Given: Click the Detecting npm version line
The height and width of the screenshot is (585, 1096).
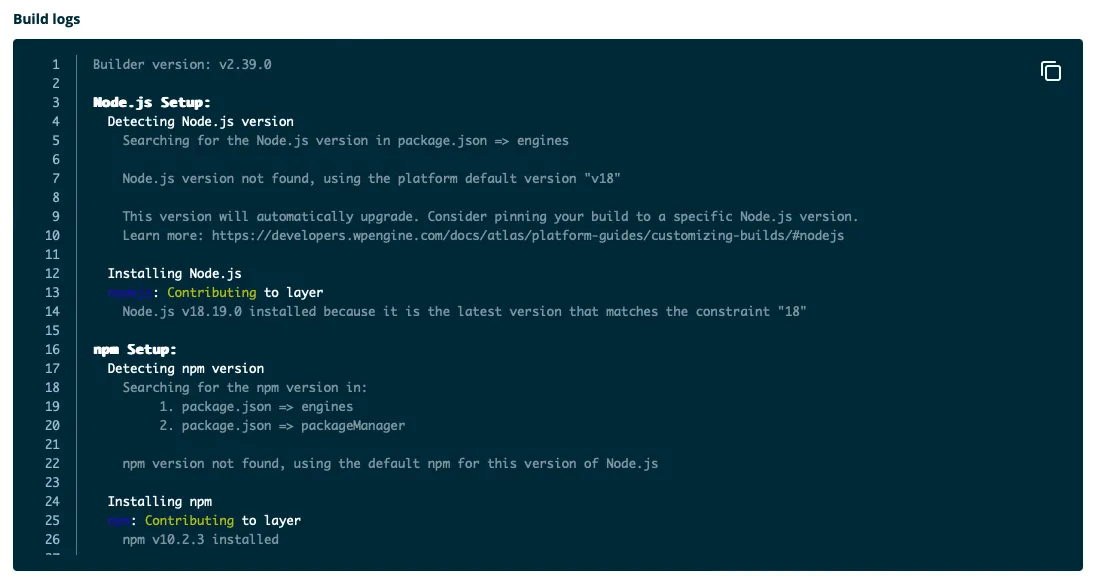Looking at the screenshot, I should point(185,368).
